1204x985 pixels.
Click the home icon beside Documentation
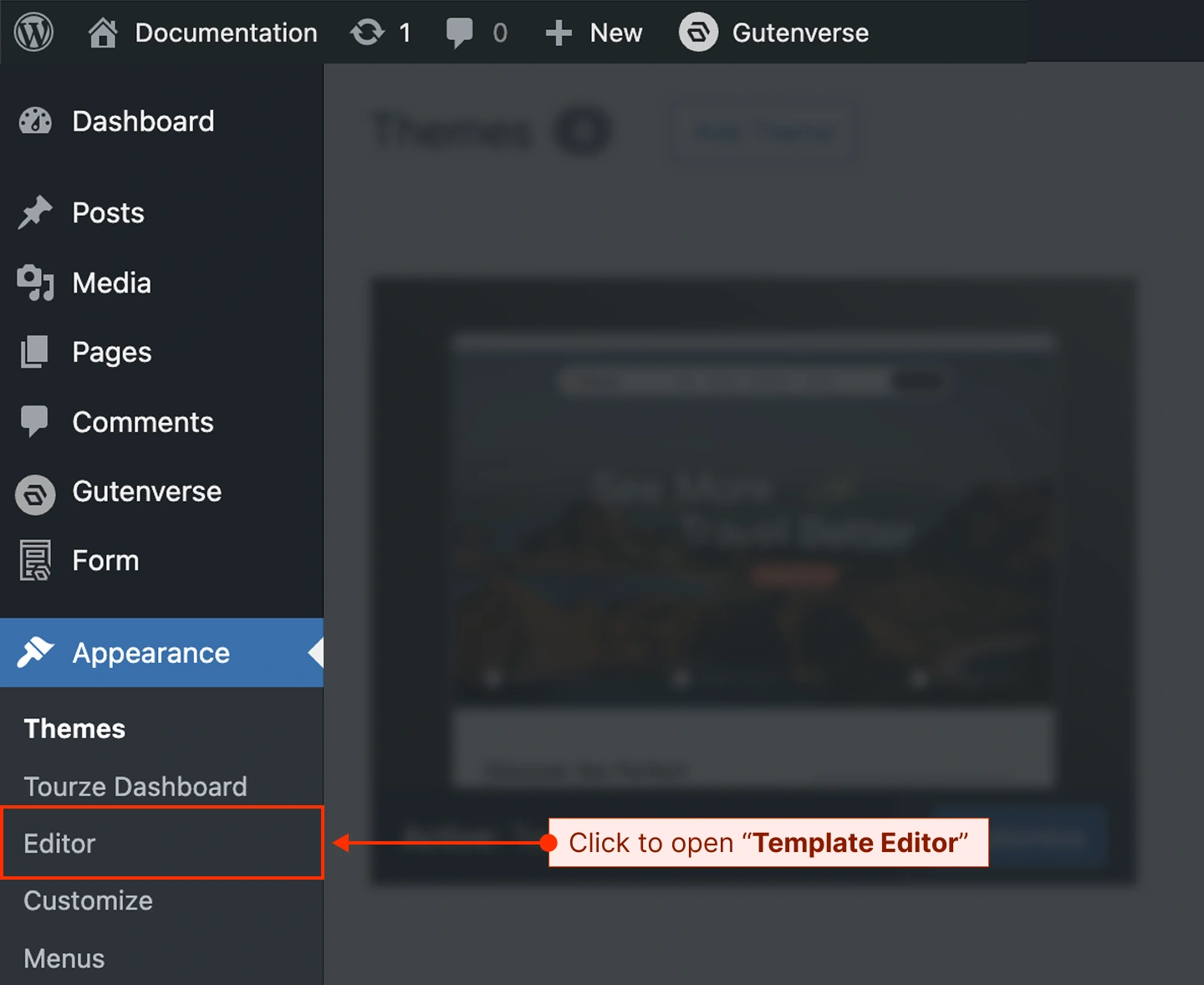tap(103, 33)
